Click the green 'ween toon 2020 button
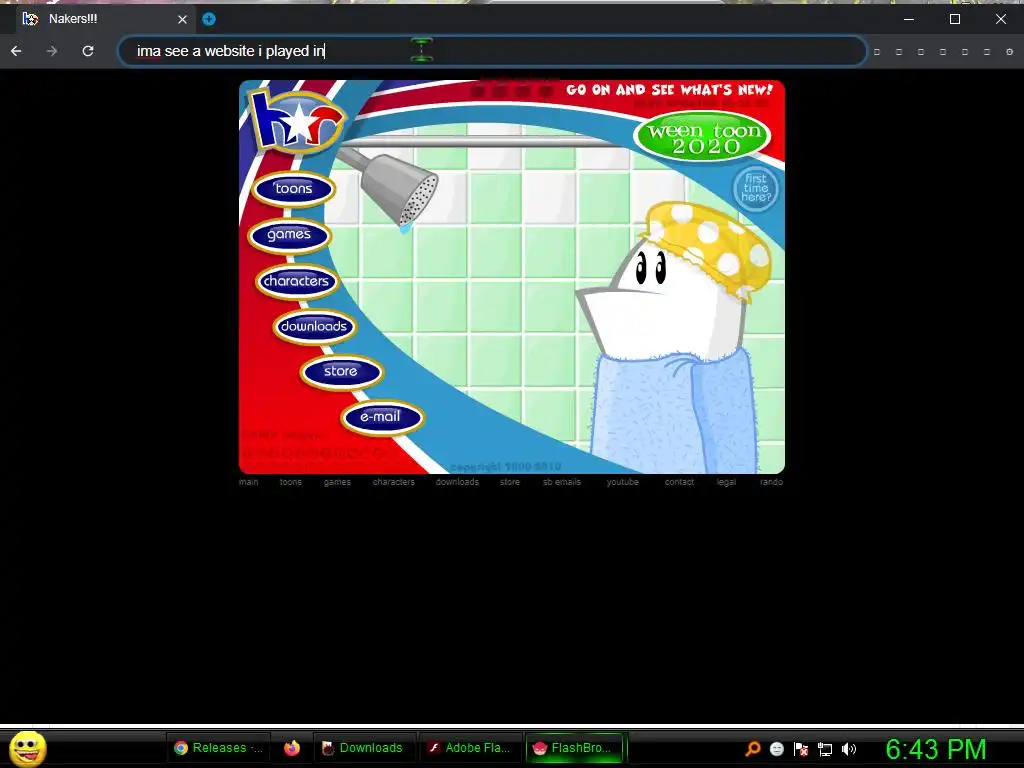Screen dimensions: 1024x768 pos(703,137)
